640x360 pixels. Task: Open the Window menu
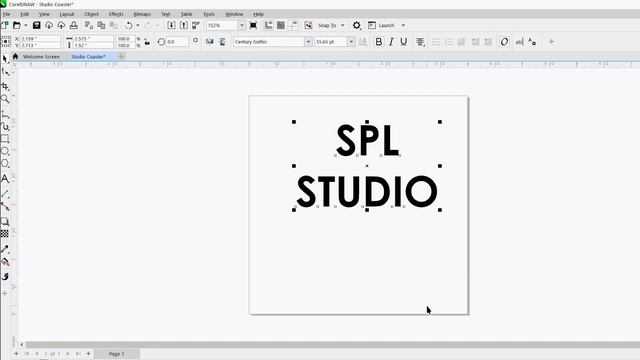pyautogui.click(x=234, y=14)
